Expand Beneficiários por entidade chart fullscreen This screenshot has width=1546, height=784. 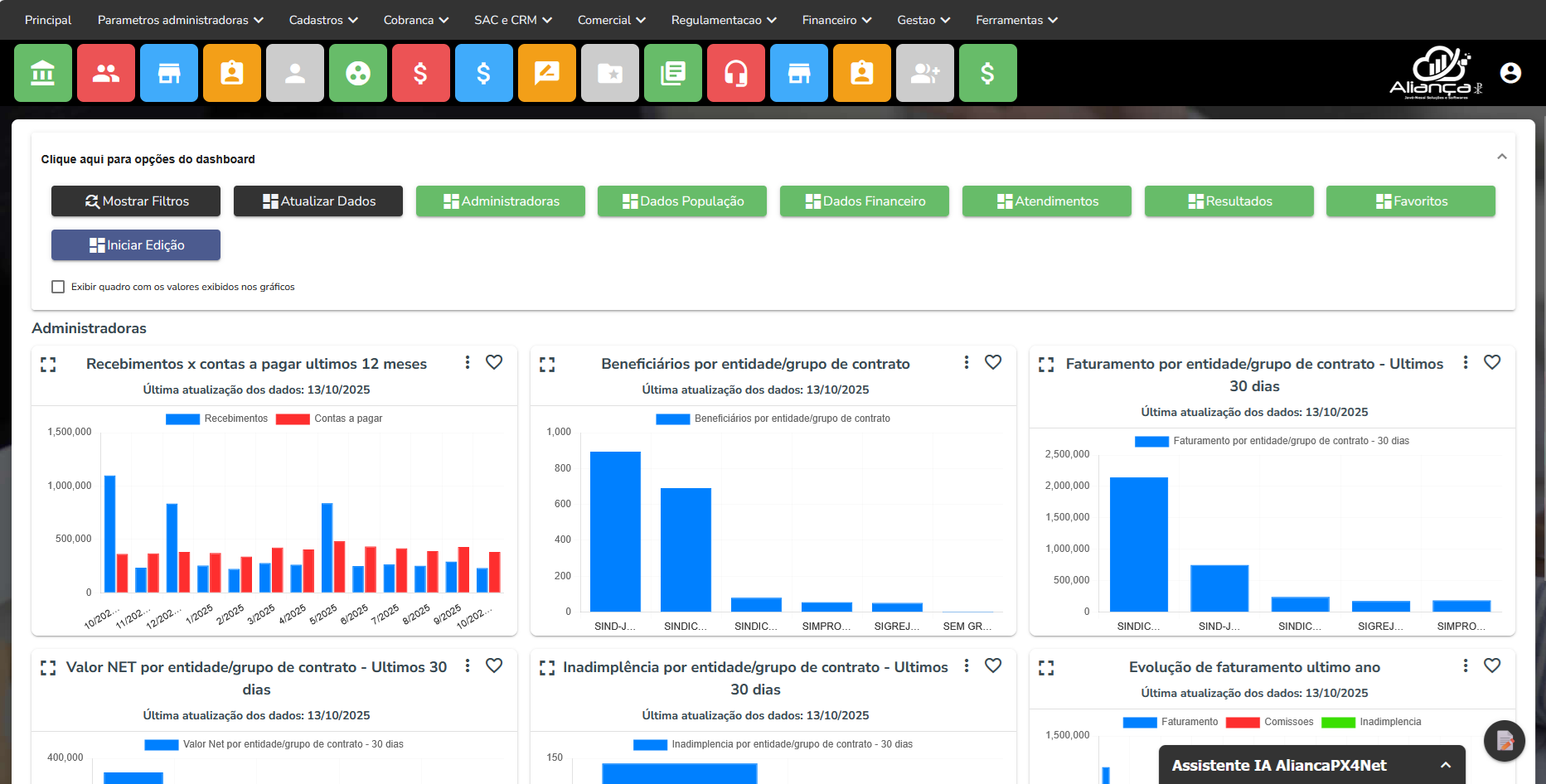547,365
